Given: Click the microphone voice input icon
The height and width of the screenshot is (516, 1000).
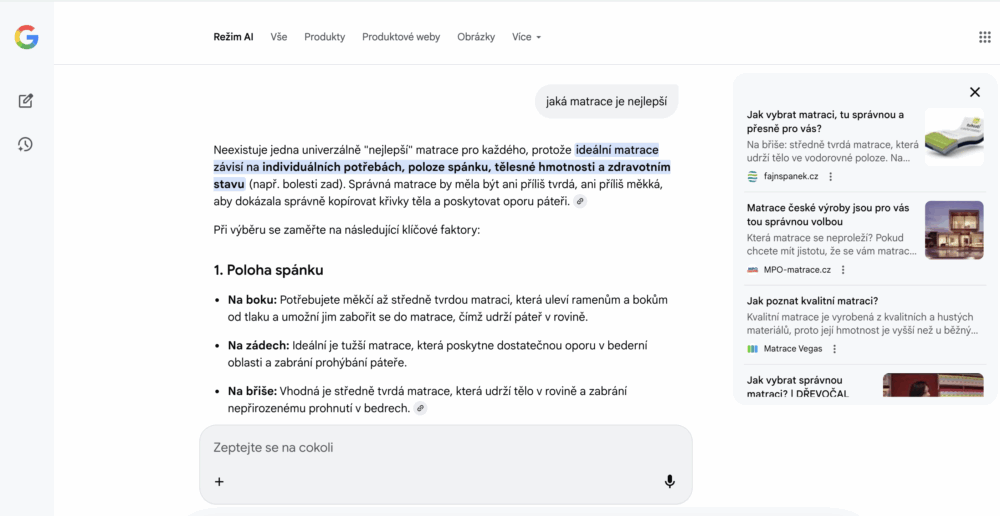Looking at the screenshot, I should [669, 481].
